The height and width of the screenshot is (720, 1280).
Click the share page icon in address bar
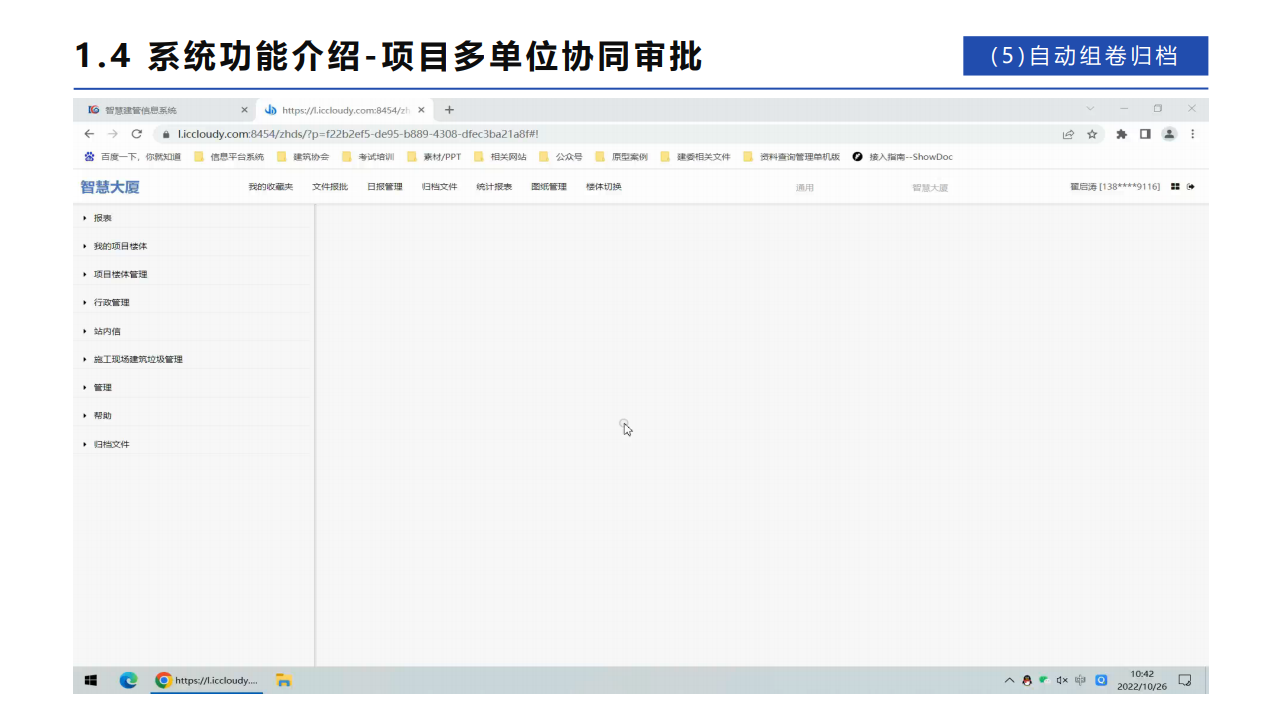click(x=1068, y=134)
